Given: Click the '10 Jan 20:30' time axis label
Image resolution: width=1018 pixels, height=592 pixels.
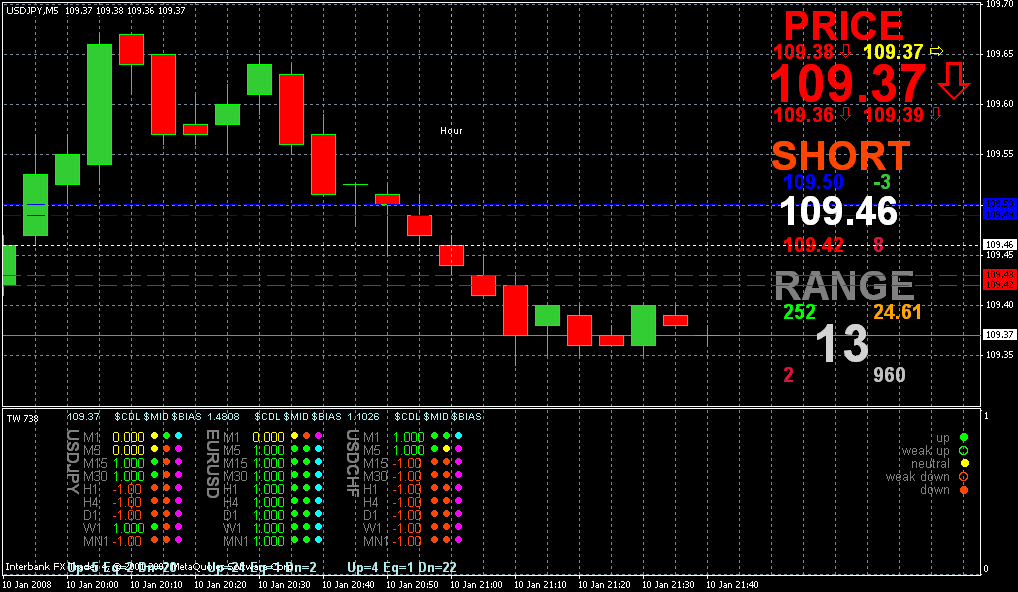Looking at the screenshot, I should pos(284,585).
